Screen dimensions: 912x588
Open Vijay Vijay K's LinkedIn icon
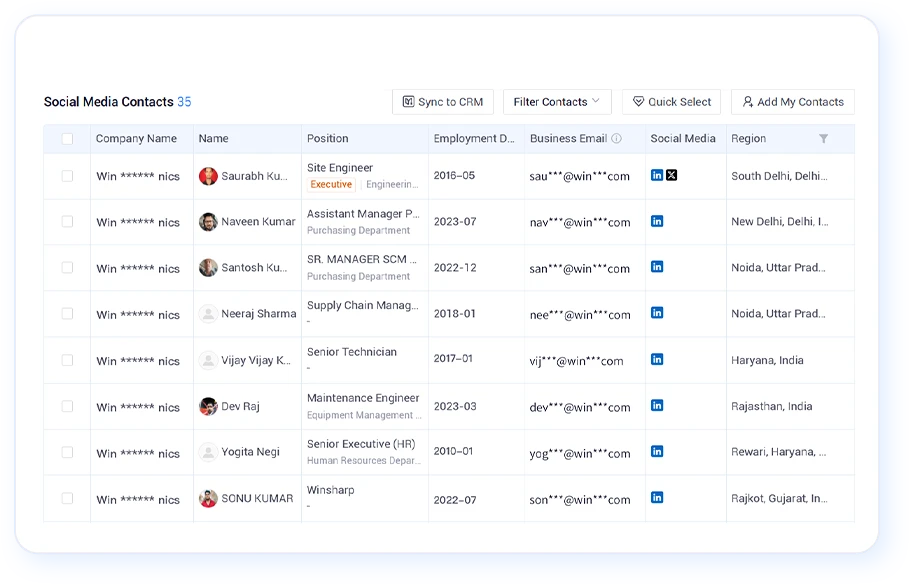(657, 359)
